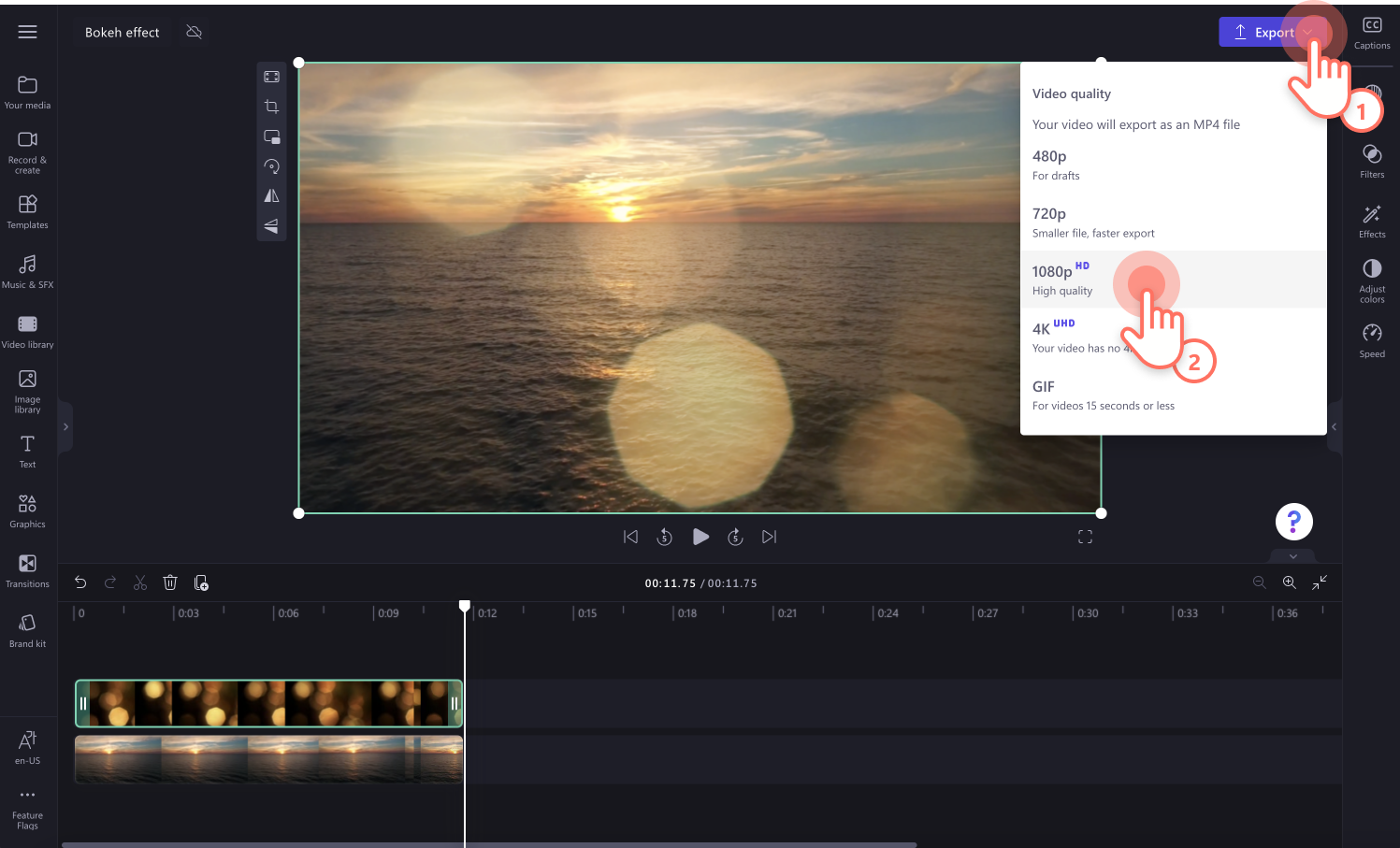1400x848 pixels.
Task: Skip to the end of video
Action: tap(770, 537)
